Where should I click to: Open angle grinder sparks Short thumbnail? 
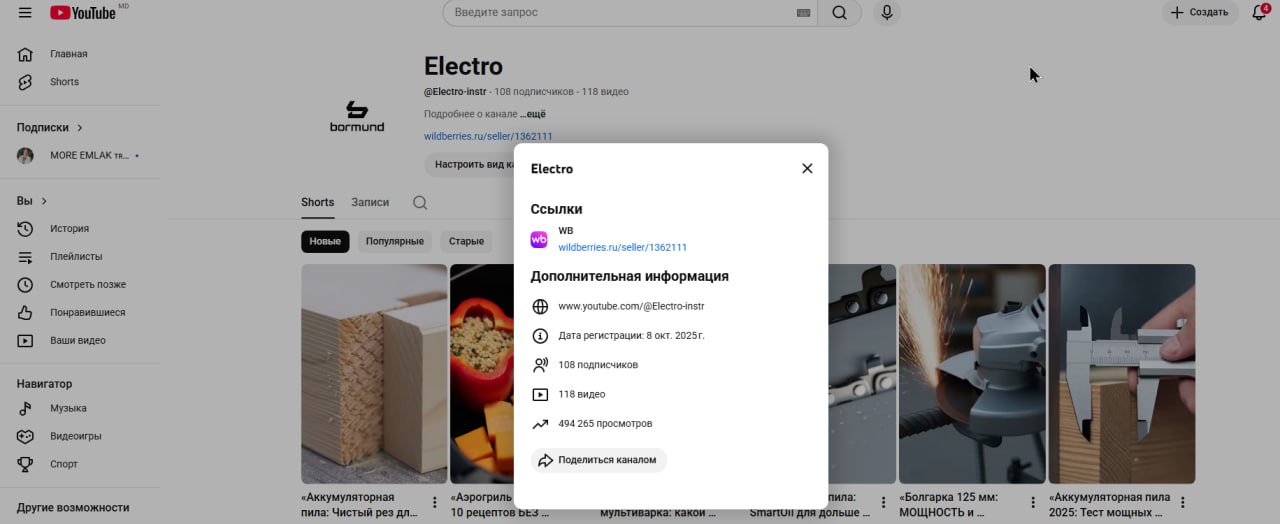pyautogui.click(x=972, y=374)
